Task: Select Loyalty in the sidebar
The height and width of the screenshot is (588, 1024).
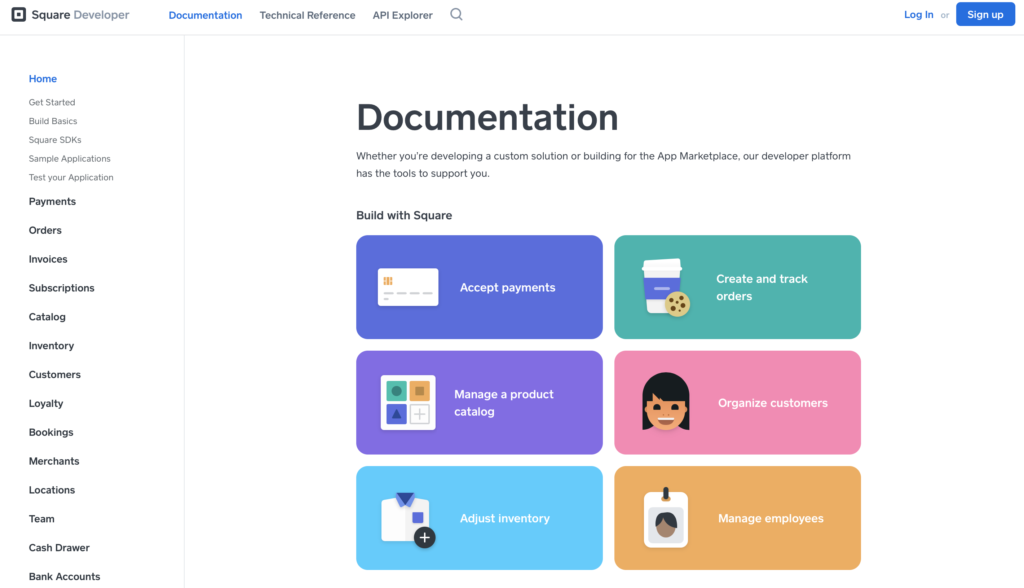Action: (x=46, y=403)
